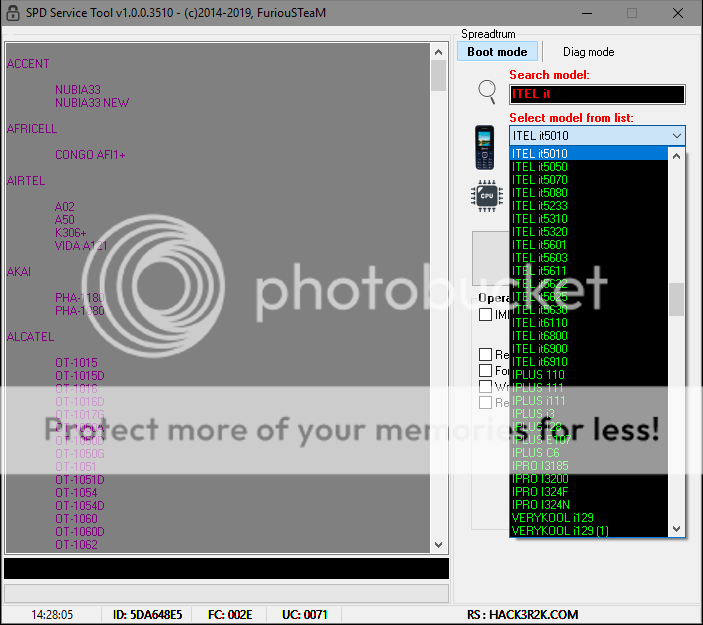Viewport: 703px width, 625px height.
Task: Select ITEL it5233 from the list
Action: point(589,206)
